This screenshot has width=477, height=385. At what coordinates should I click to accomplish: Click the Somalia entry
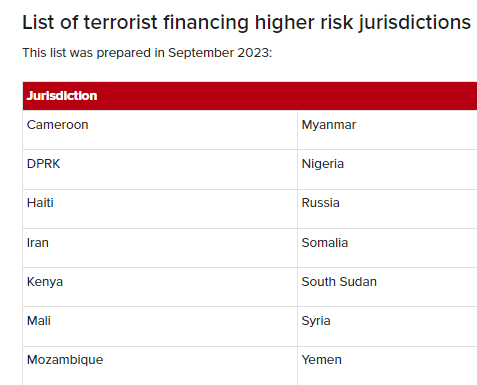(x=325, y=243)
